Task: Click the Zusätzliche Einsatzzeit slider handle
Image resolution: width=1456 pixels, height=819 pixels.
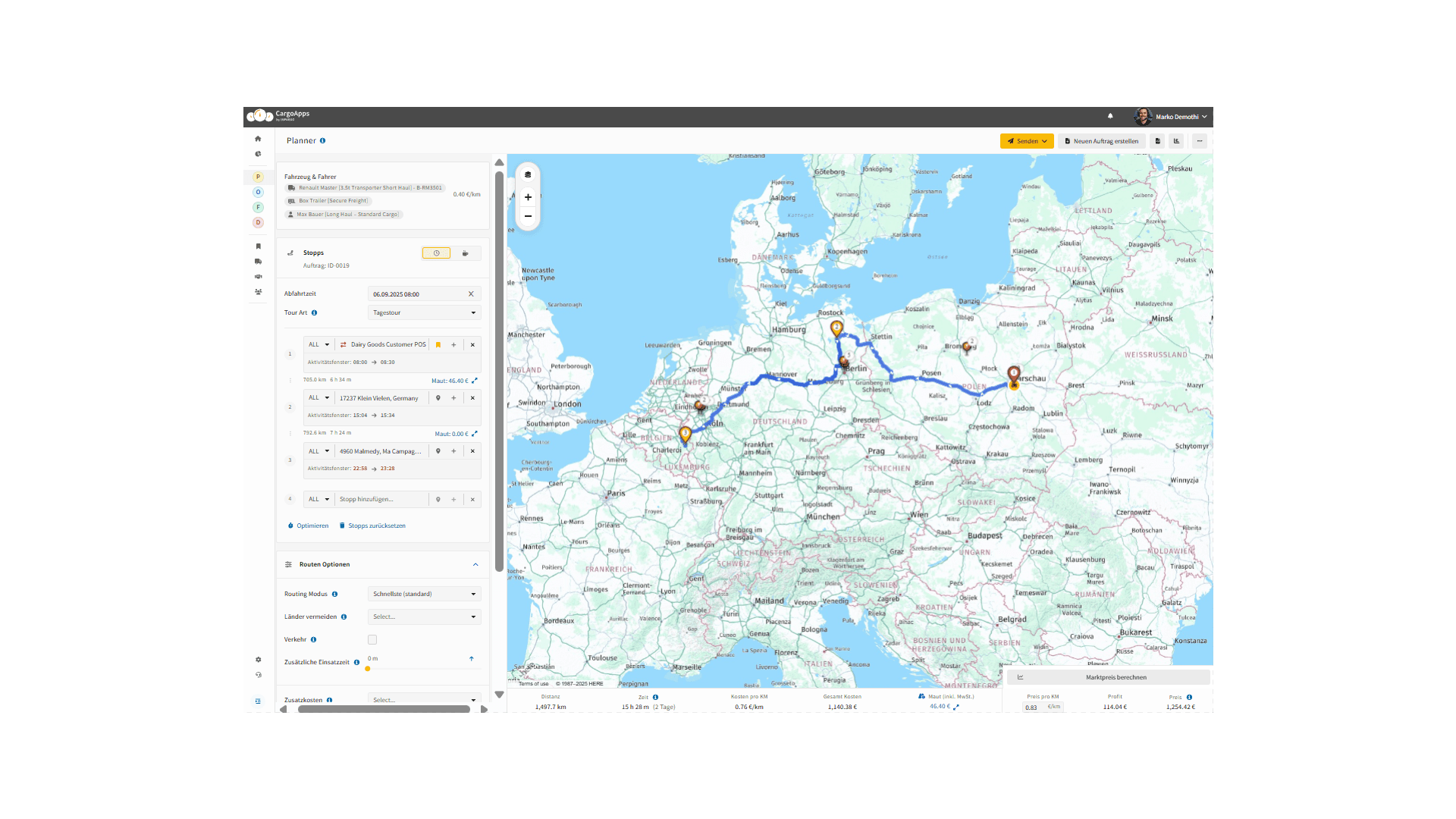Action: pyautogui.click(x=368, y=669)
